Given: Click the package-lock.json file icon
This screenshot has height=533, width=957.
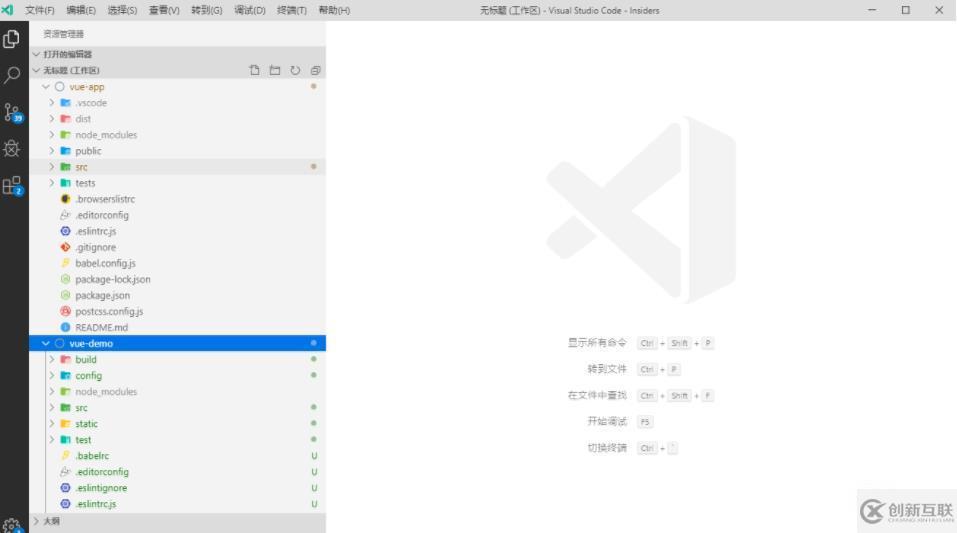Looking at the screenshot, I should [x=65, y=279].
